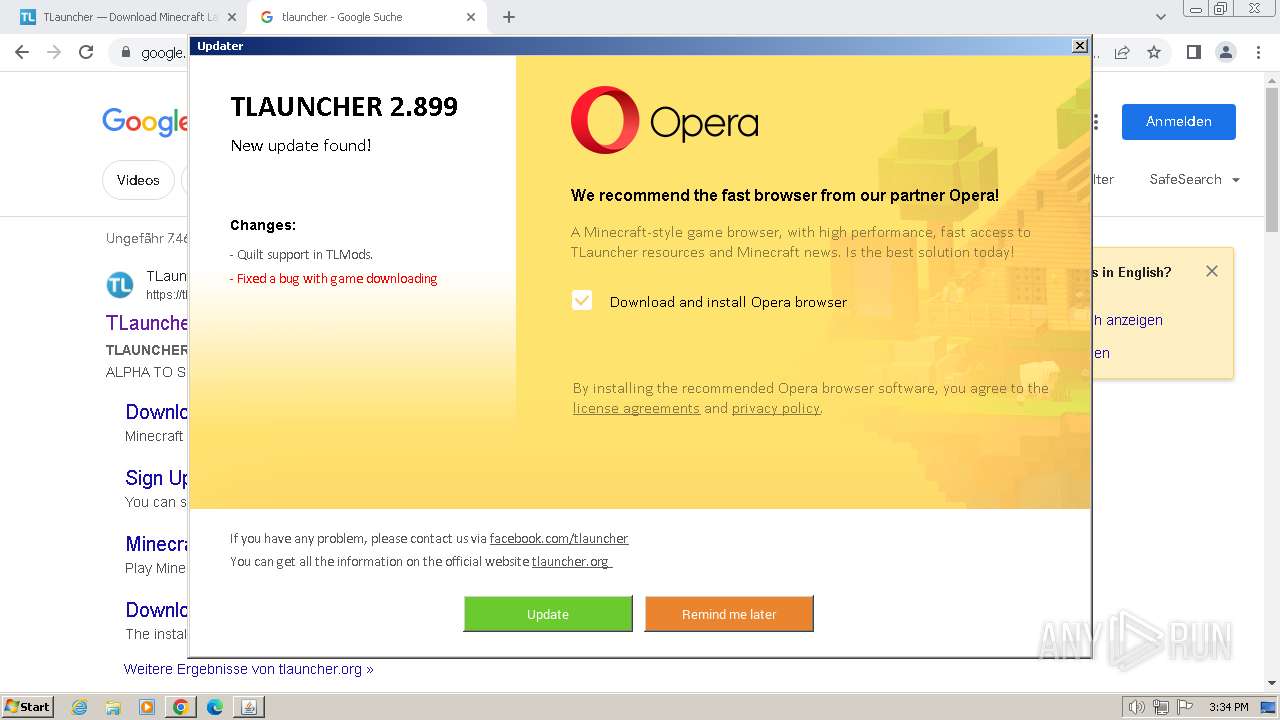Go back in Chrome
The image size is (1280, 720).
pos(22,52)
